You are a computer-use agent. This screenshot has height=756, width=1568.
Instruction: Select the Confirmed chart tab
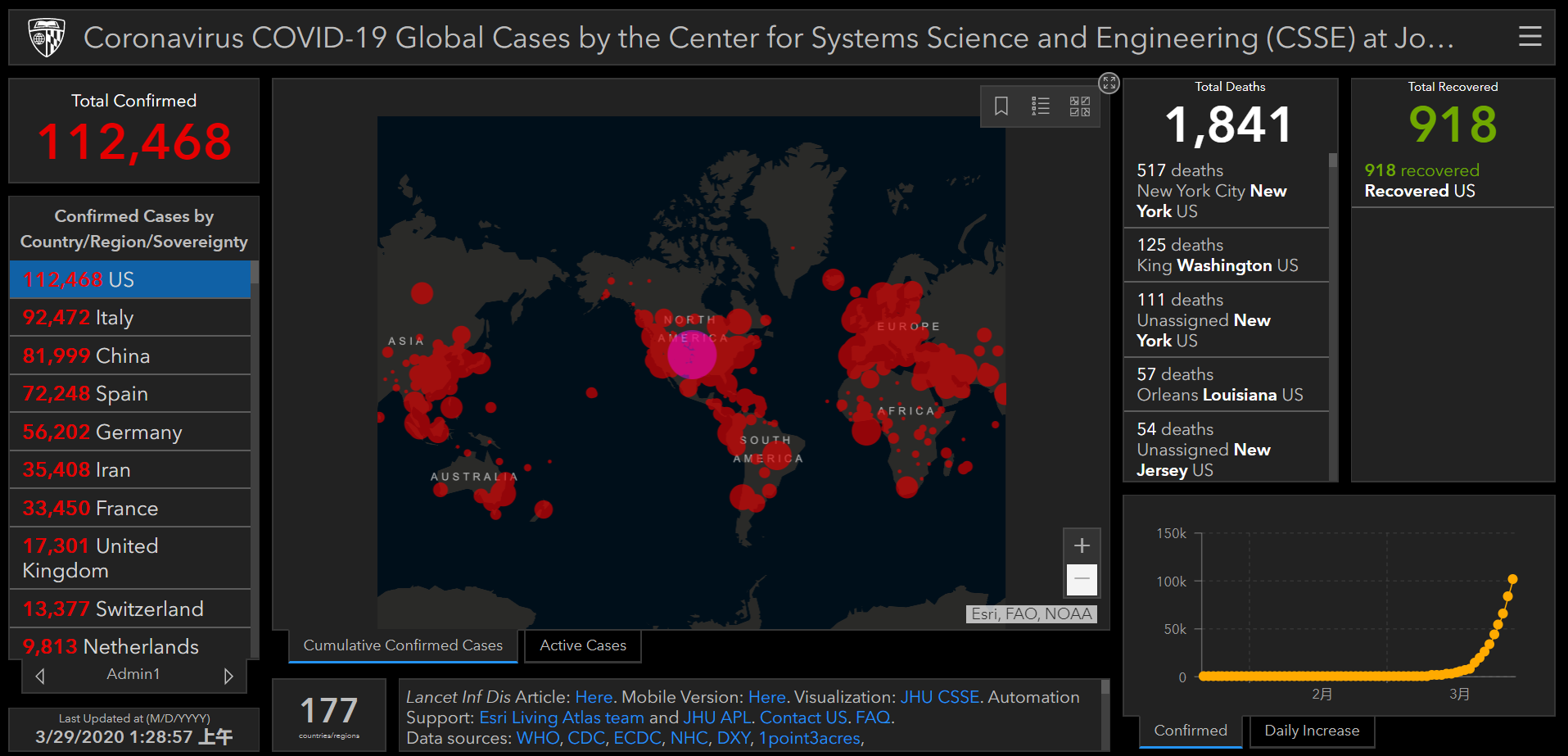[1191, 731]
